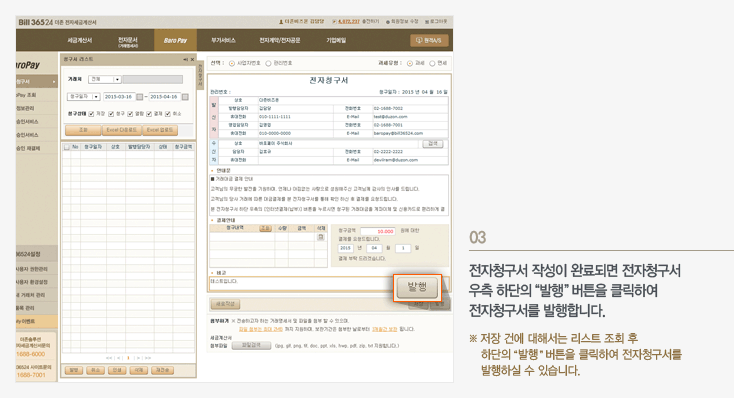Image resolution: width=734 pixels, height=398 pixels.
Task: Toggle the 청구 status checkbox
Action: pos(111,114)
